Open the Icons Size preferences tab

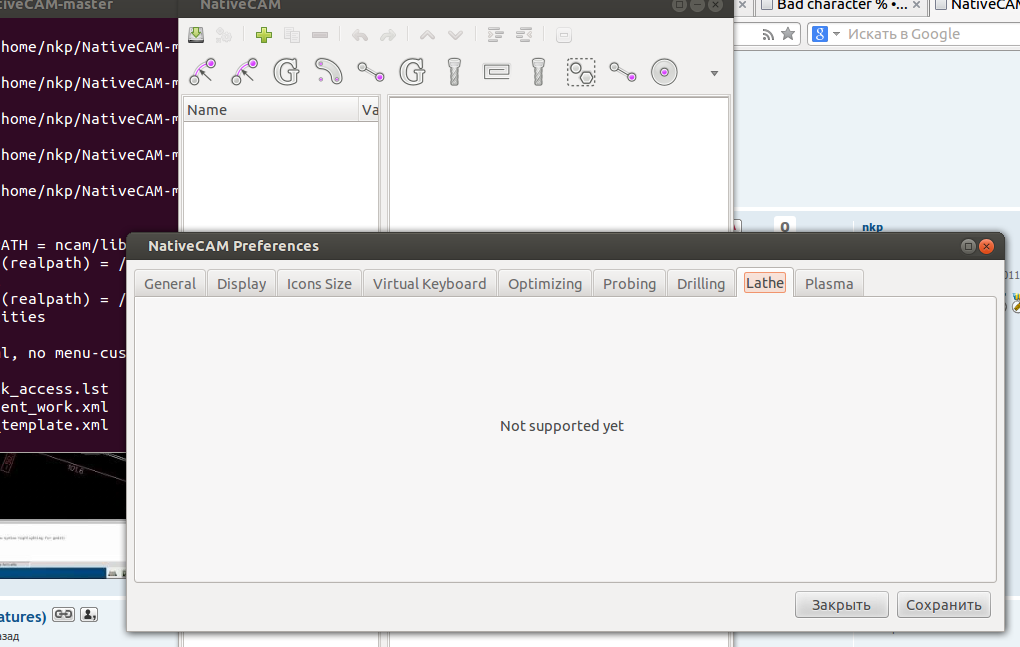319,284
